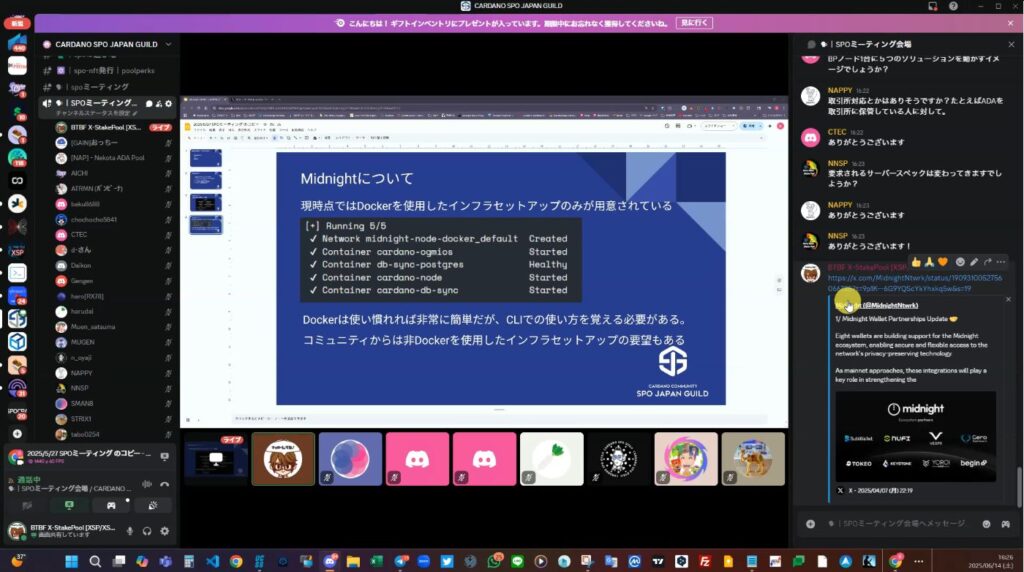
Task: Open the midnight partners embed image
Action: [916, 436]
